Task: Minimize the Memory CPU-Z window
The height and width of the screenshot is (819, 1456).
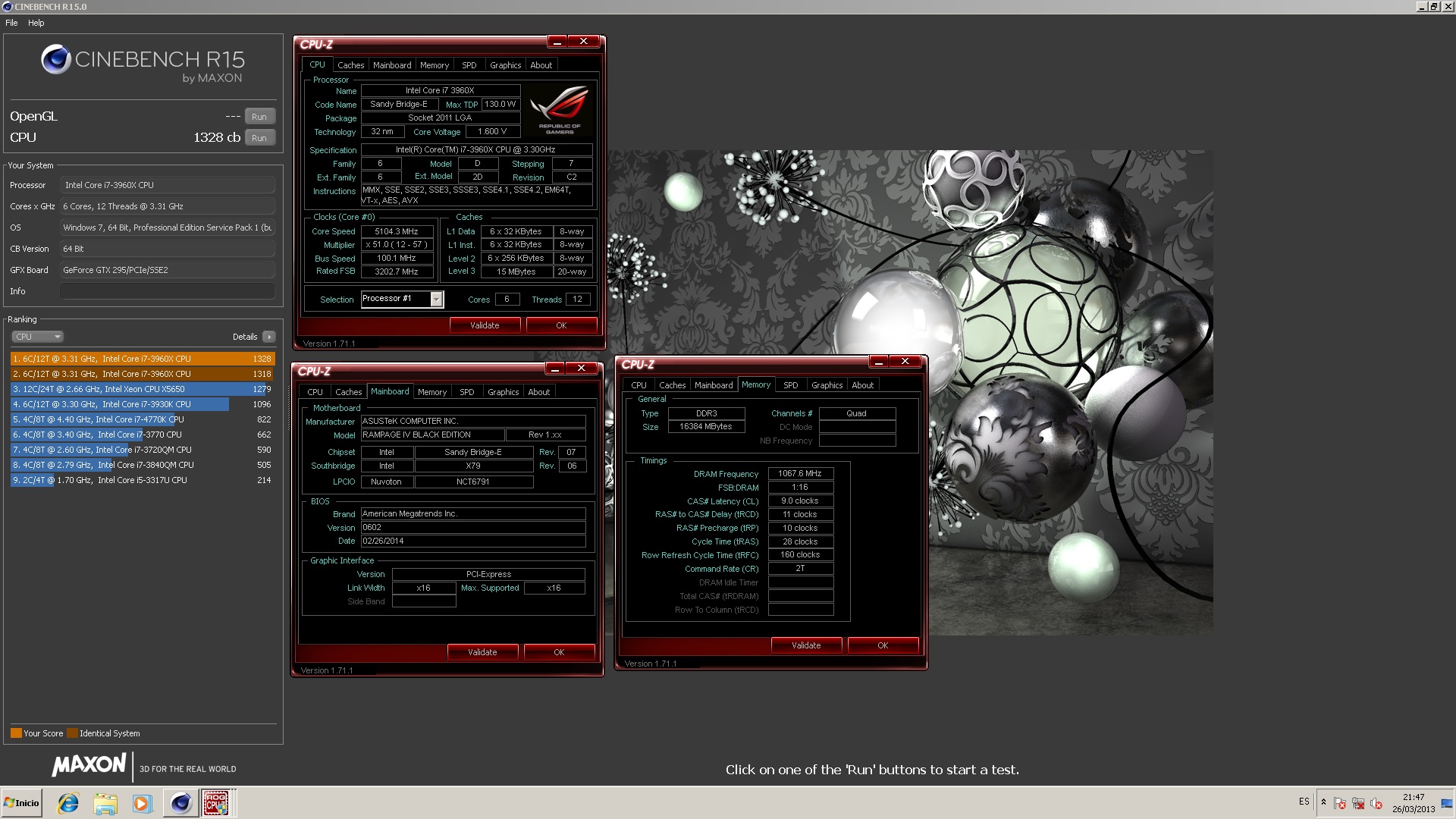Action: coord(879,362)
